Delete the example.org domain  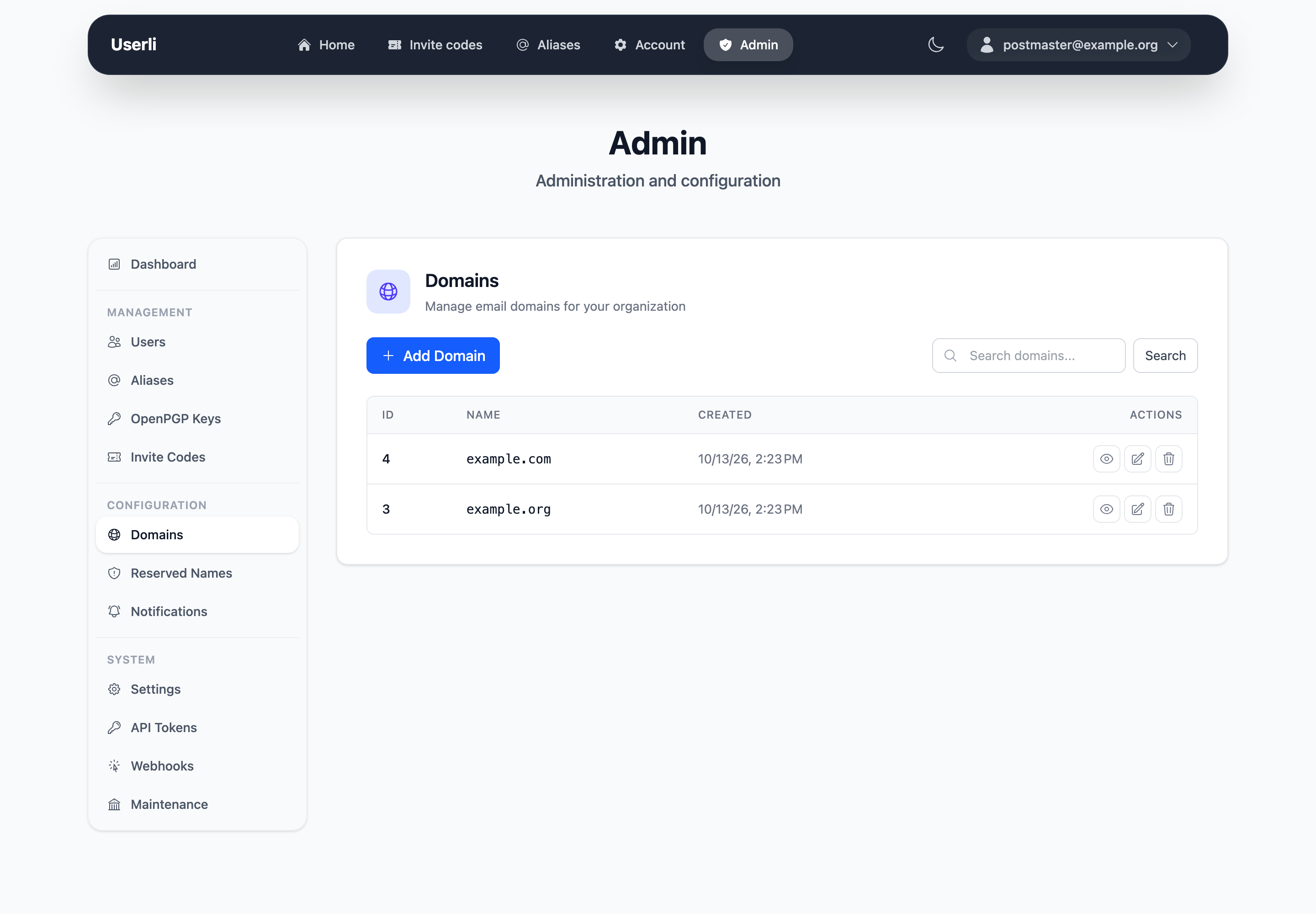coord(1169,509)
